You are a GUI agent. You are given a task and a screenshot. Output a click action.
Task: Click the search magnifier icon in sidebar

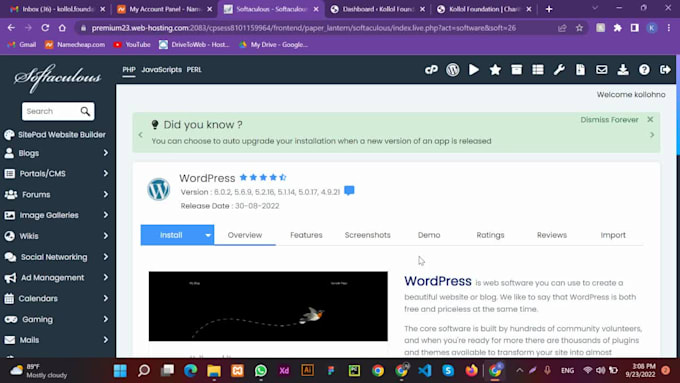click(x=85, y=111)
